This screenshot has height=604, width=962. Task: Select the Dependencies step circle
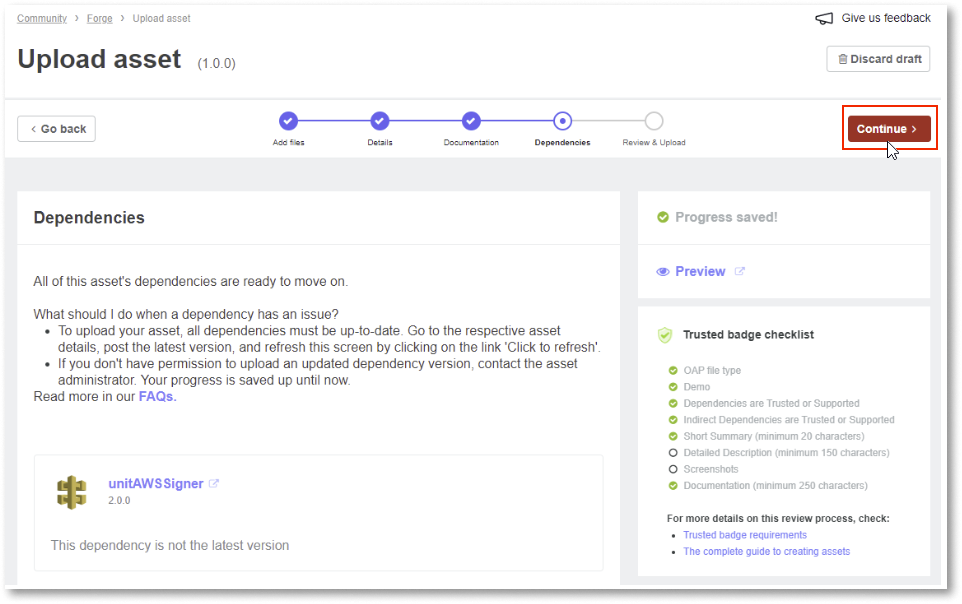pyautogui.click(x=563, y=121)
